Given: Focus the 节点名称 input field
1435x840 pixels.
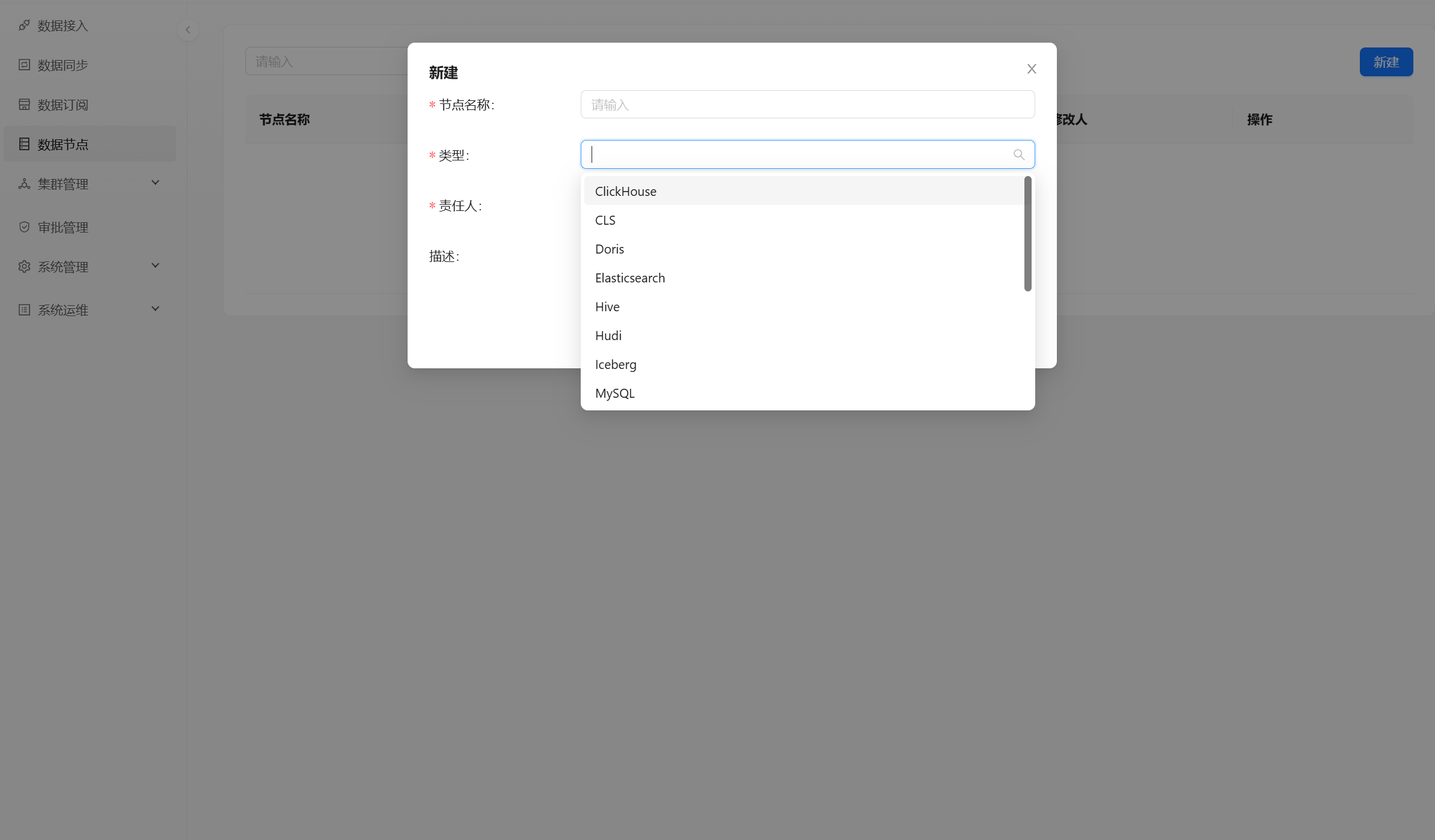Looking at the screenshot, I should click(807, 105).
